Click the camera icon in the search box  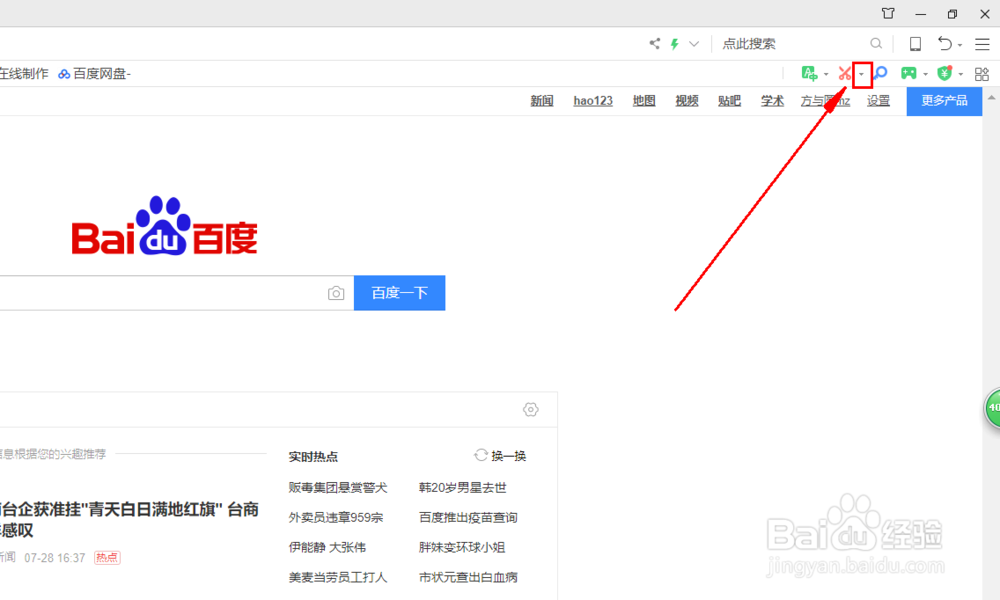(336, 293)
